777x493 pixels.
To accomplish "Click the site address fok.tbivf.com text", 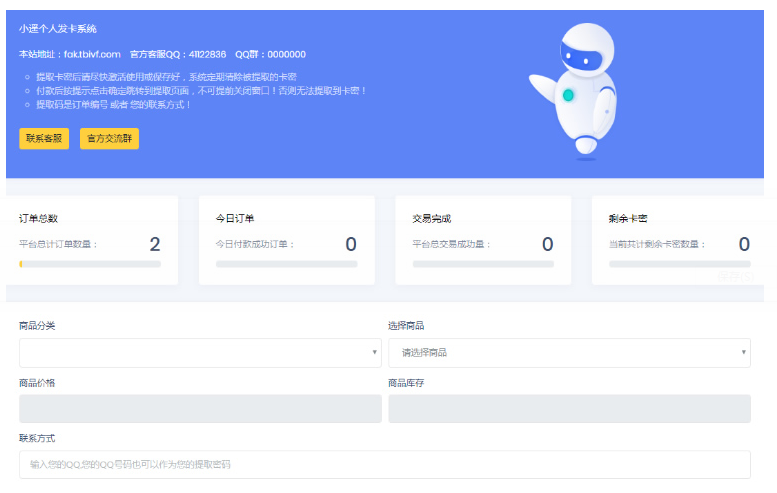I will pyautogui.click(x=91, y=54).
